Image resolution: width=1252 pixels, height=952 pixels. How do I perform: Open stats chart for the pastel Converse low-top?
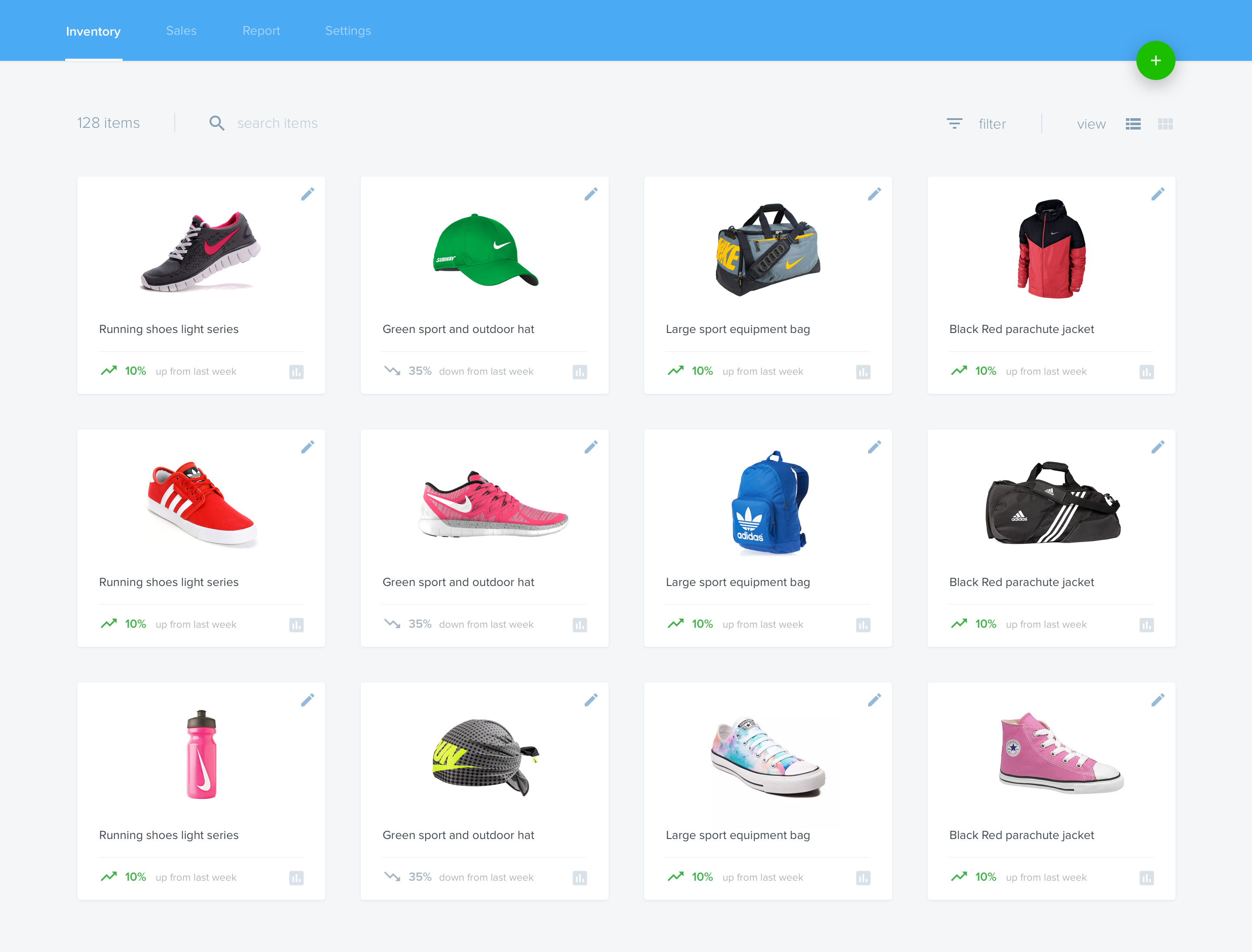point(863,878)
